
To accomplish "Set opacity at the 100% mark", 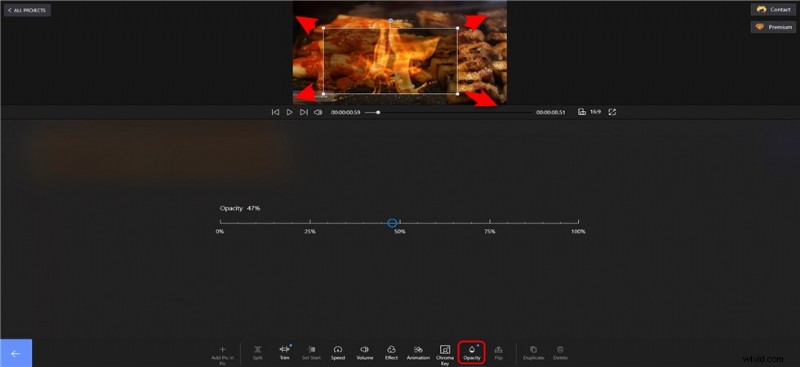I will point(578,223).
